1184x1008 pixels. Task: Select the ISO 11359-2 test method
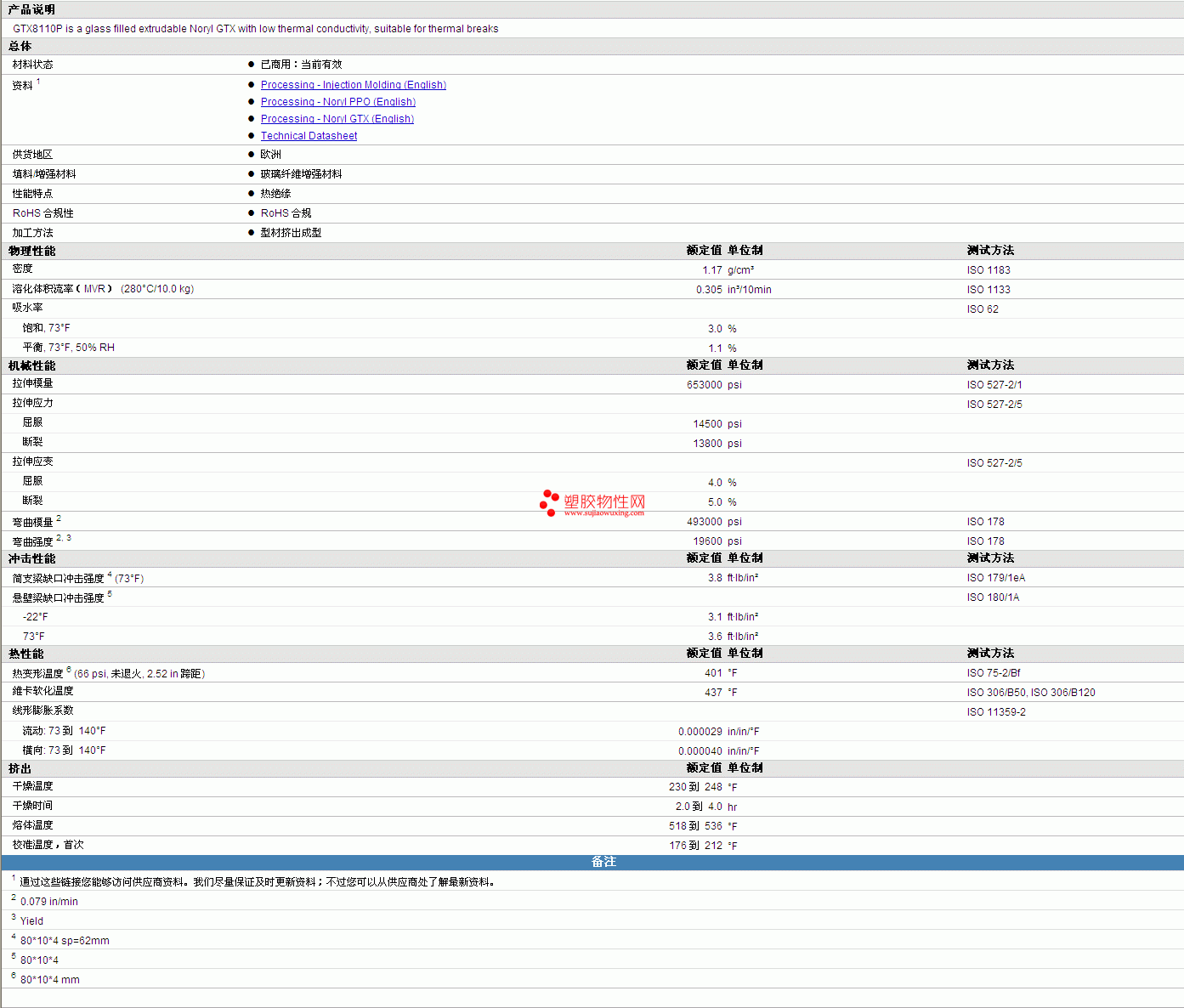tap(996, 712)
